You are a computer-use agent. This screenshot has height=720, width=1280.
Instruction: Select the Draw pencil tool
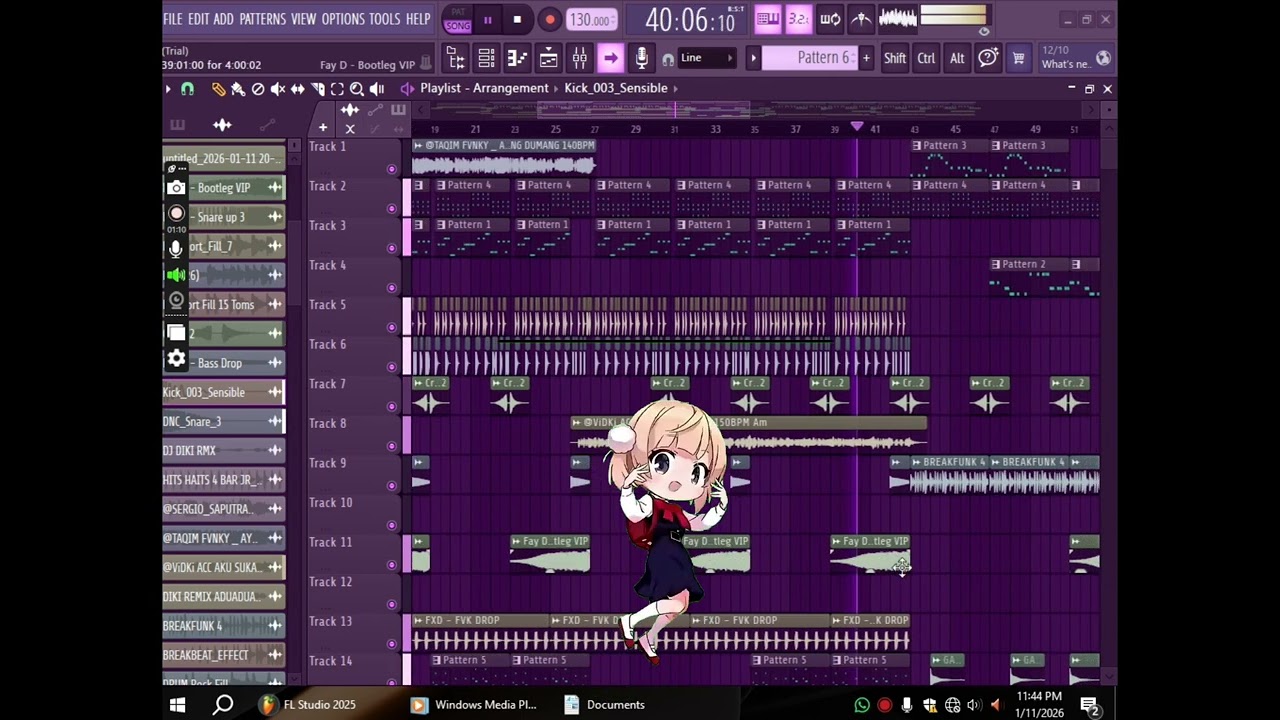tap(218, 89)
